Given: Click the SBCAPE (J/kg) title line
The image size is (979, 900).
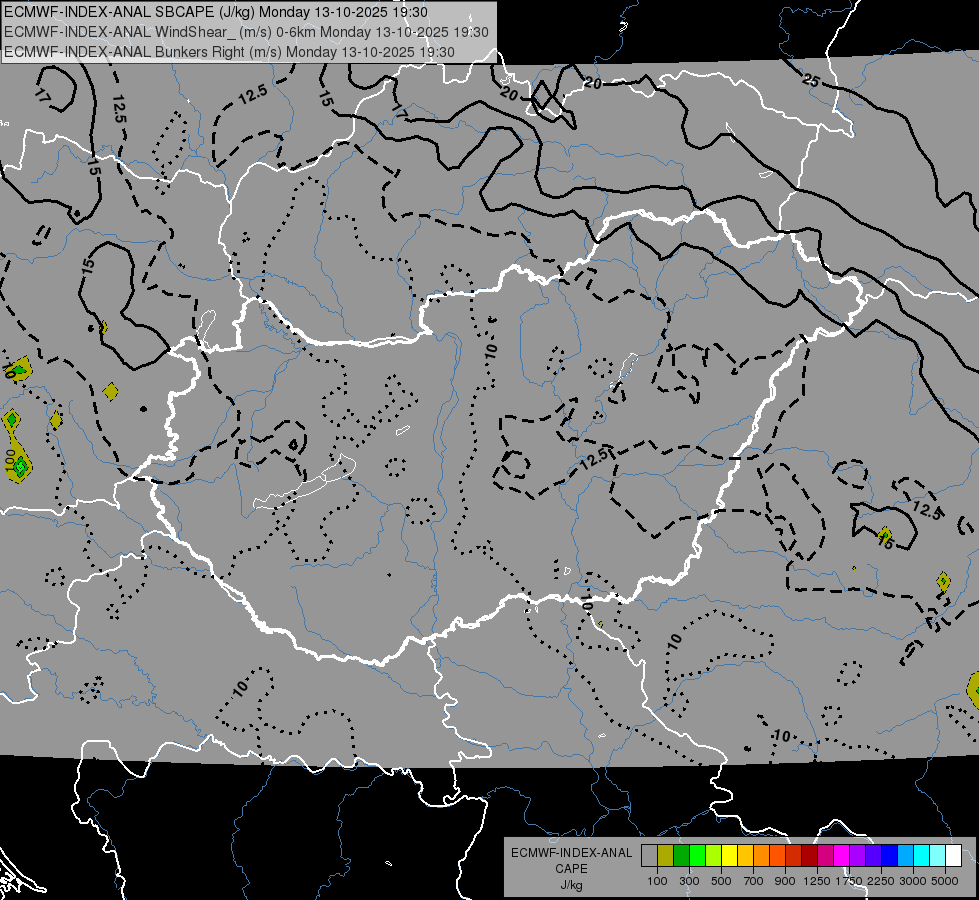Looking at the screenshot, I should (216, 12).
